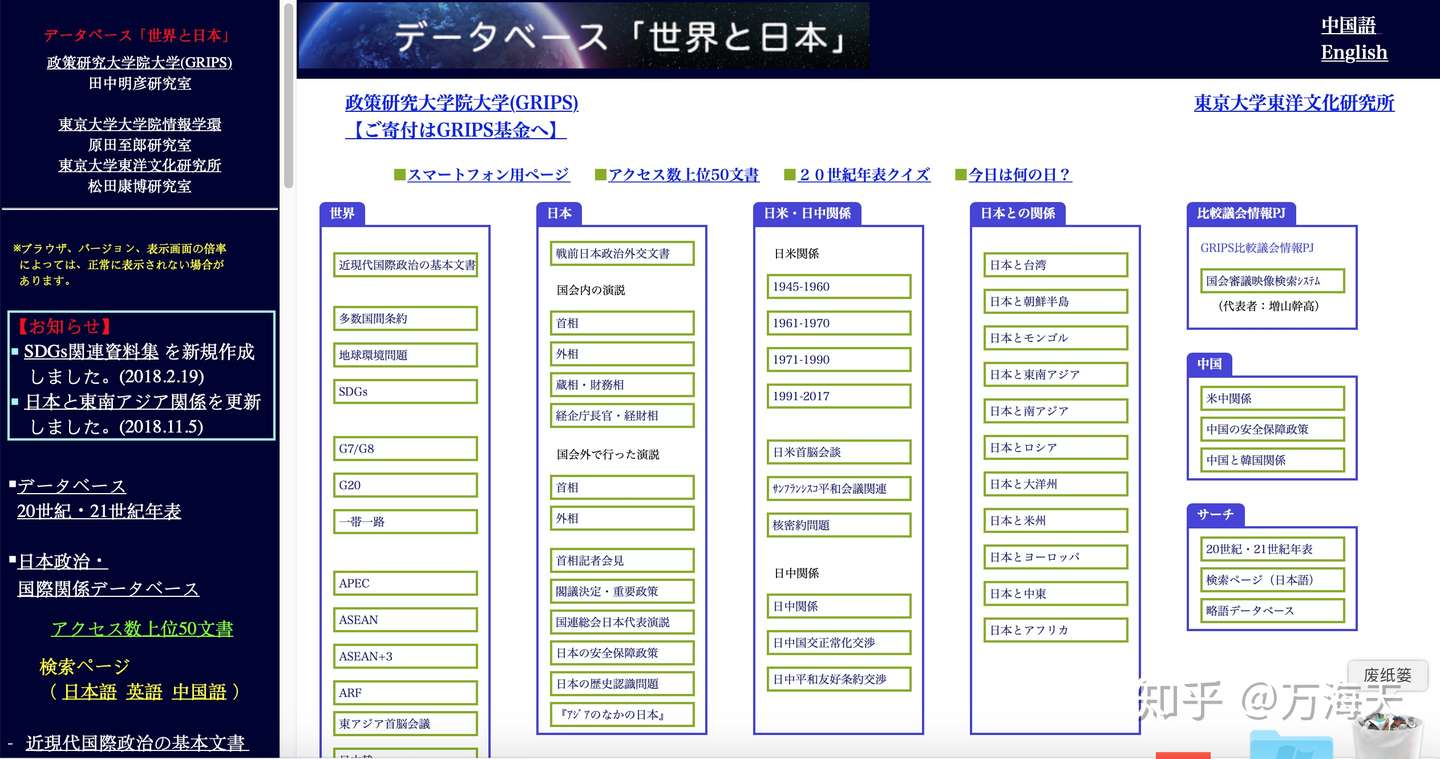
Task: Open 戦前日本政治外交文書 in the 日本 box
Action: point(622,253)
